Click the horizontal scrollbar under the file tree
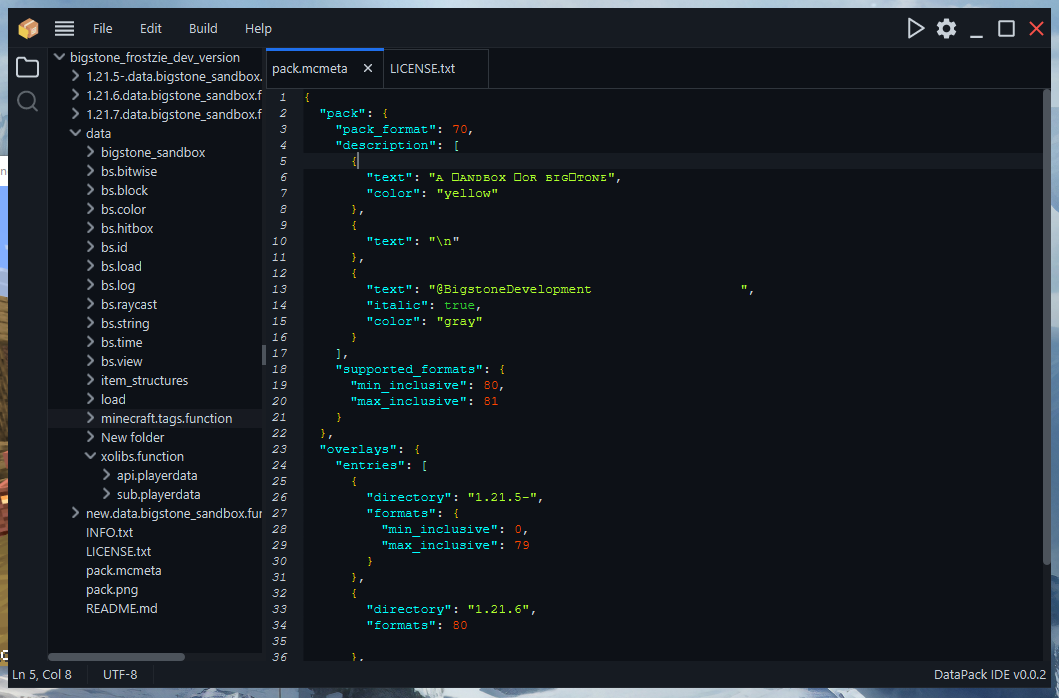 [116, 657]
